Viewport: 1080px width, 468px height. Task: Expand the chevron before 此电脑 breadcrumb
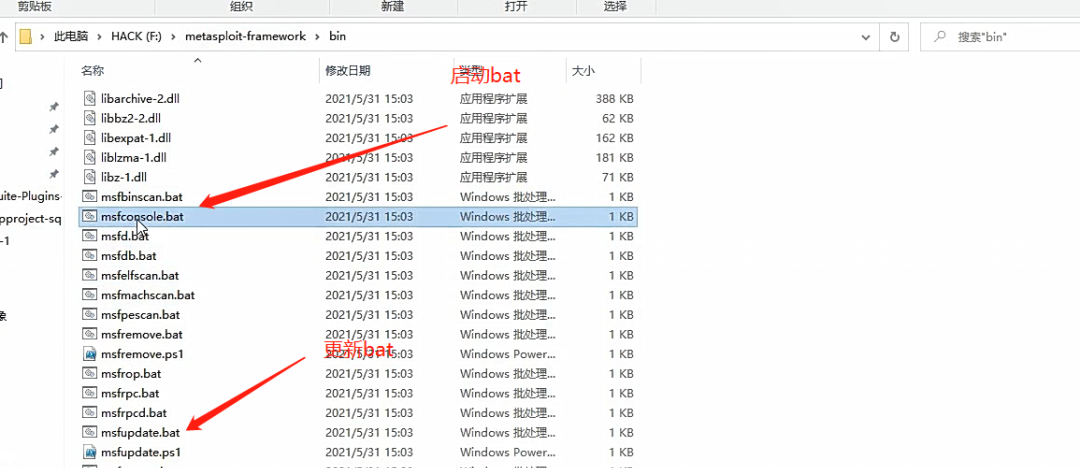coord(43,37)
